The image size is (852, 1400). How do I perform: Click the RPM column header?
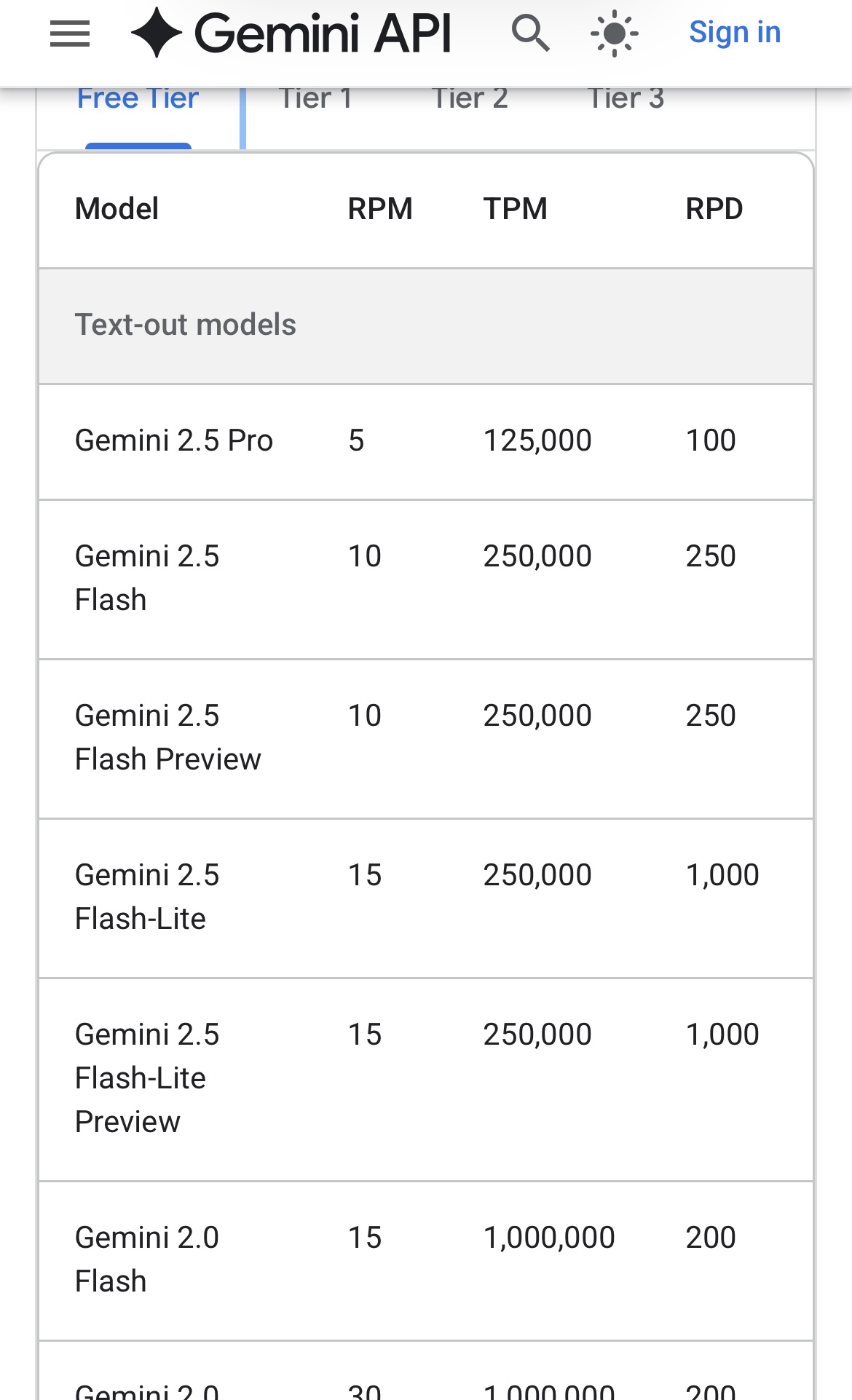[x=380, y=209]
